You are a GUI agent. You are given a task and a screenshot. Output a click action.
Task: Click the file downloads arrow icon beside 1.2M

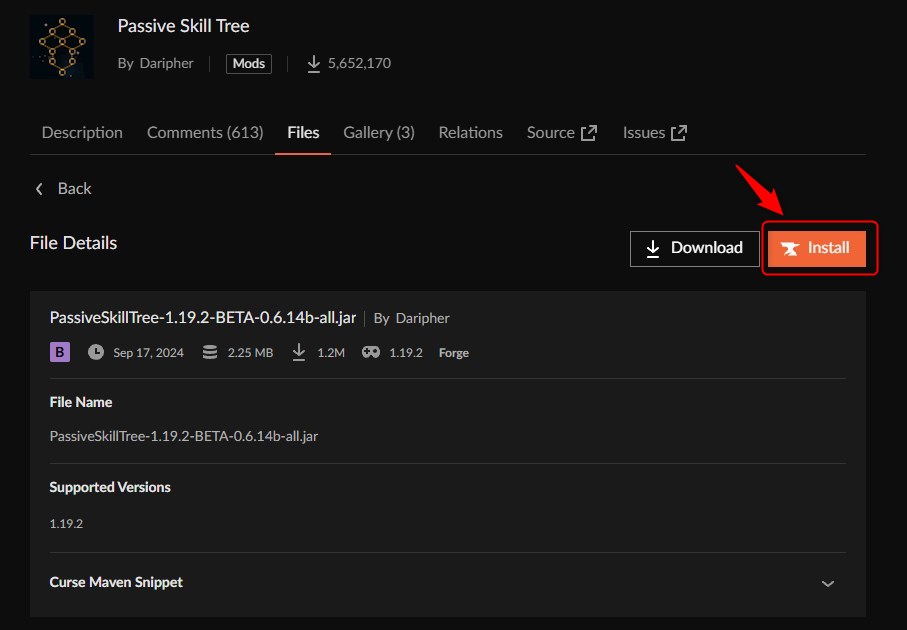[x=298, y=352]
